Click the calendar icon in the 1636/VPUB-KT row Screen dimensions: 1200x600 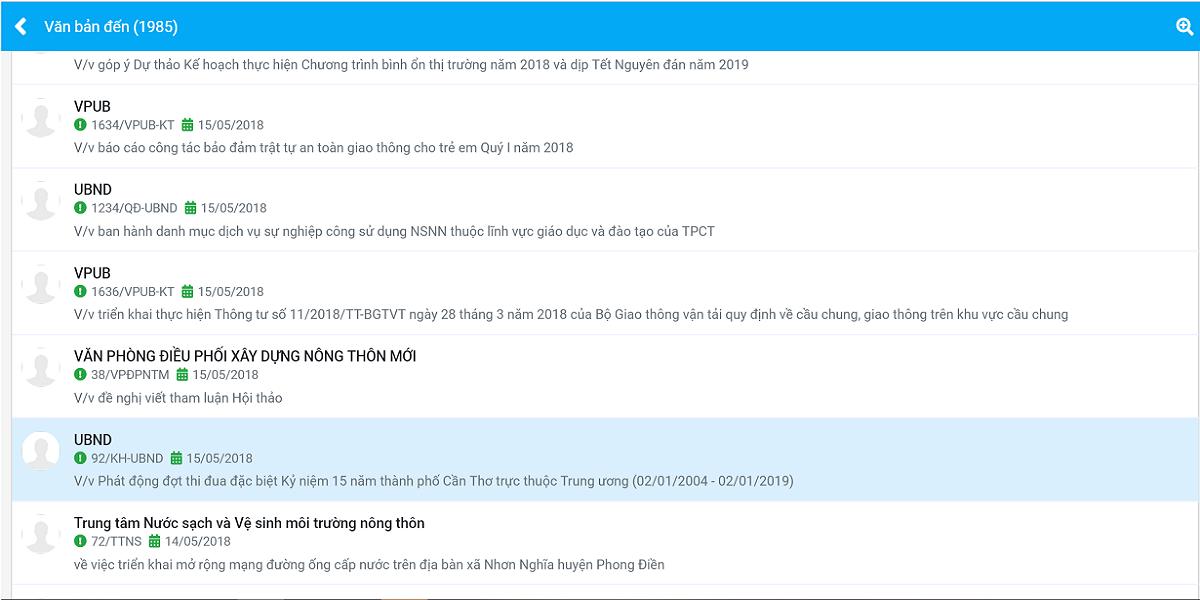click(187, 292)
